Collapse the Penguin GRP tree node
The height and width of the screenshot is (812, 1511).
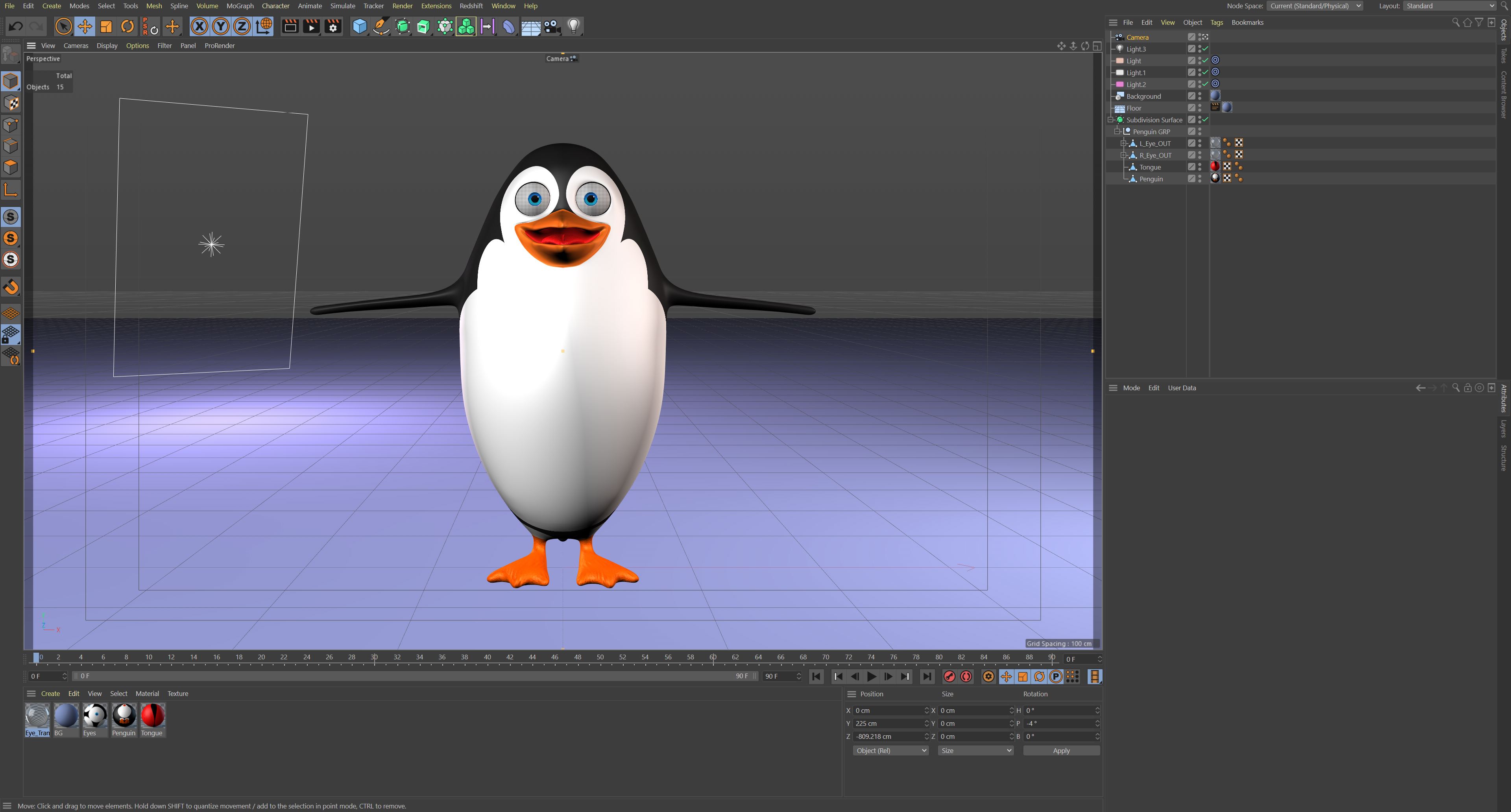1117,132
